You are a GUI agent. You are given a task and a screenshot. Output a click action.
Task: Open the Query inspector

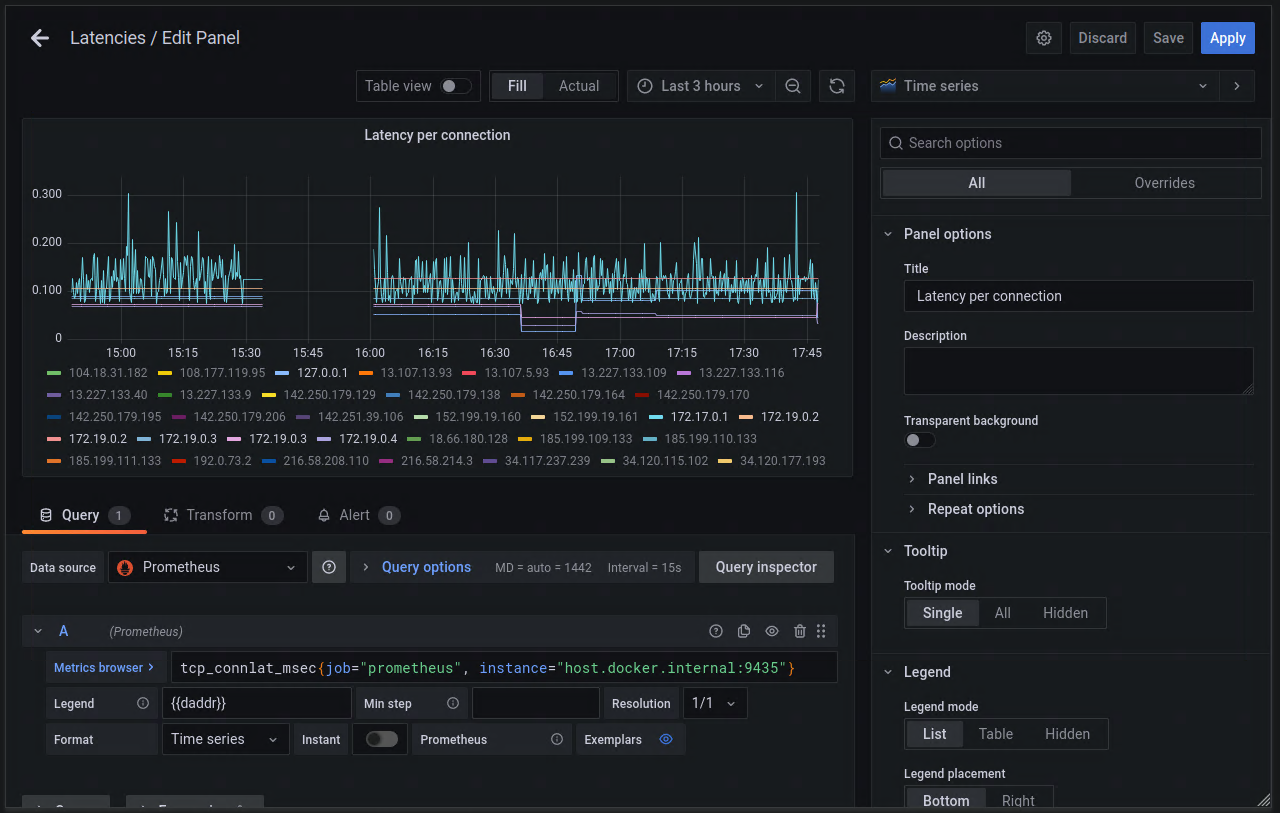point(766,567)
